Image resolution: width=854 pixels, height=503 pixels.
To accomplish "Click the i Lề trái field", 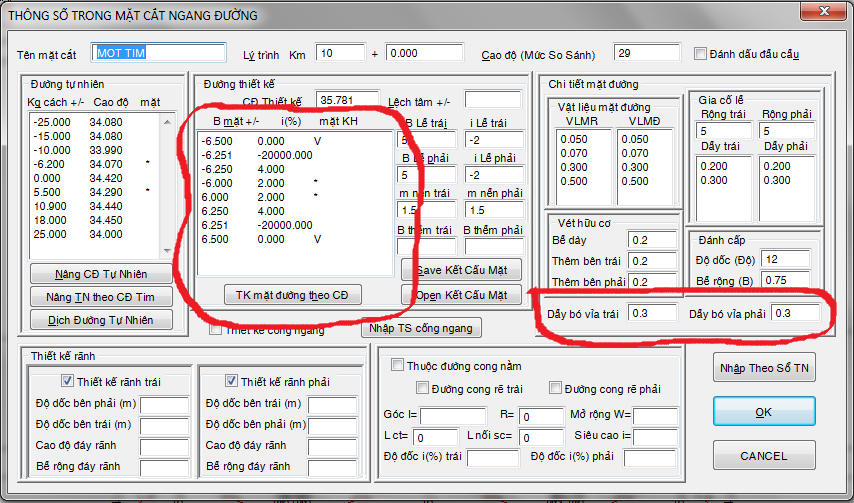I will (494, 140).
